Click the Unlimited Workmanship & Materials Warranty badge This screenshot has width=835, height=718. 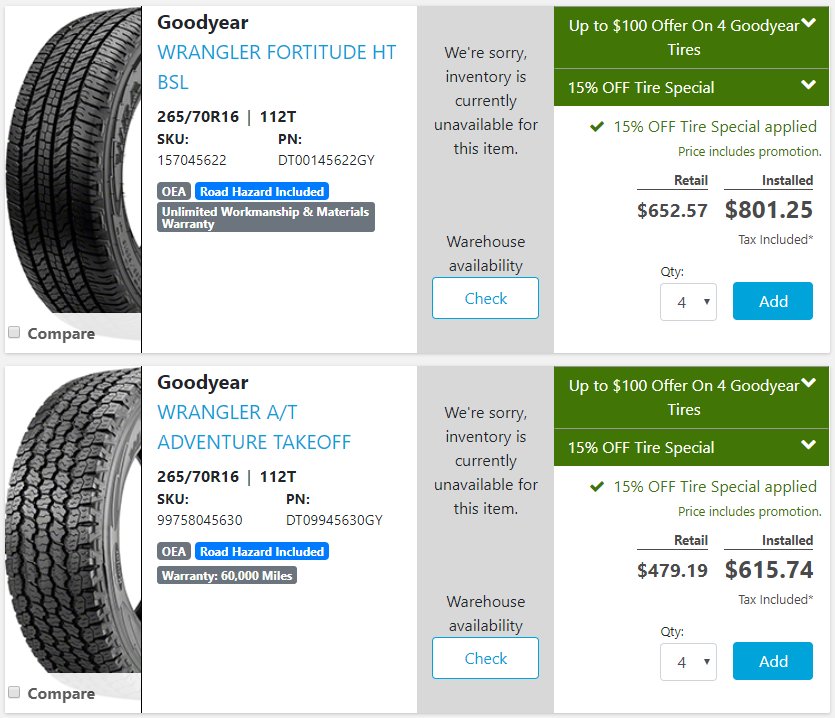tap(266, 217)
